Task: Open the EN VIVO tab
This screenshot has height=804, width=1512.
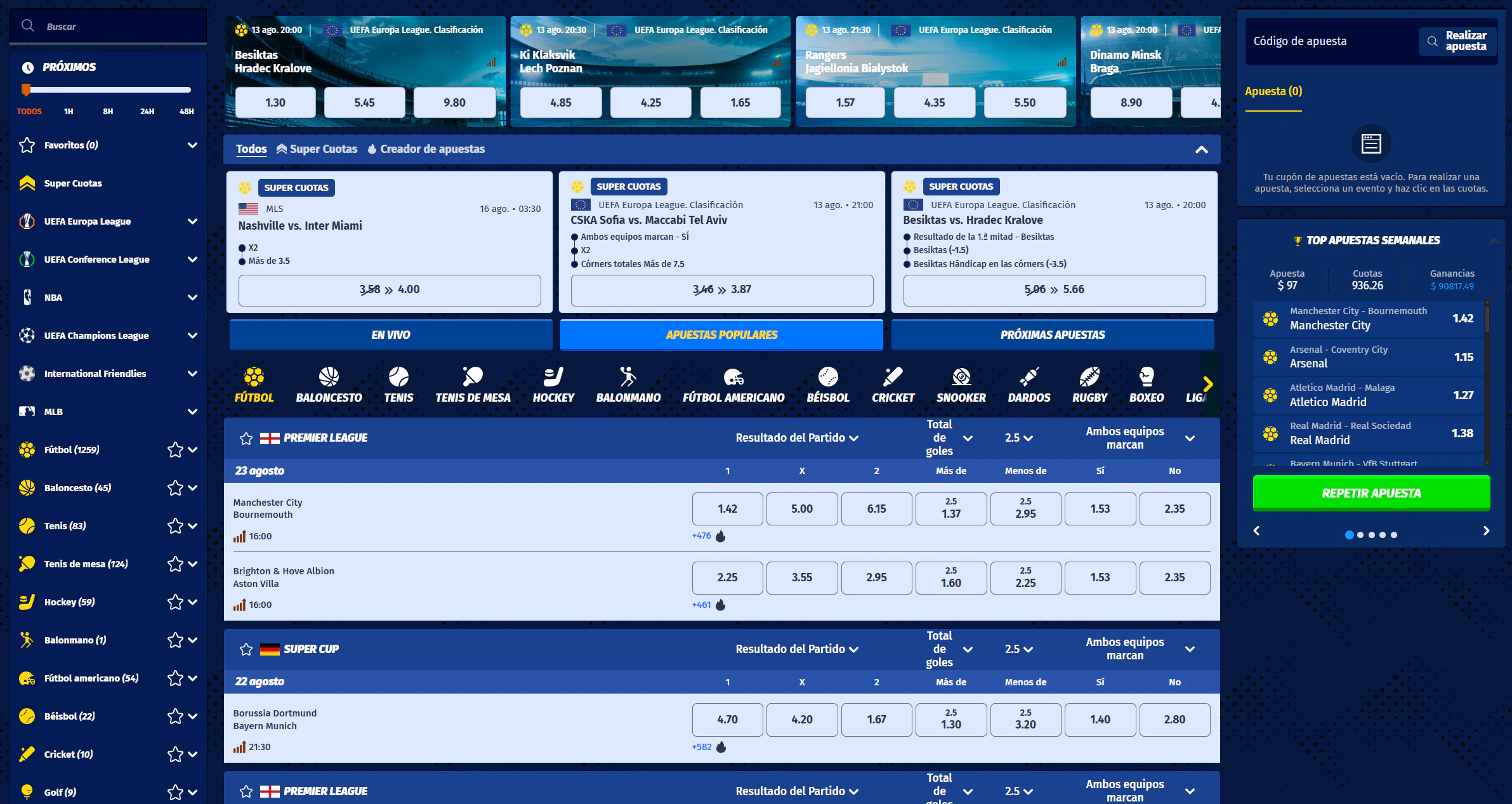Action: click(x=391, y=335)
